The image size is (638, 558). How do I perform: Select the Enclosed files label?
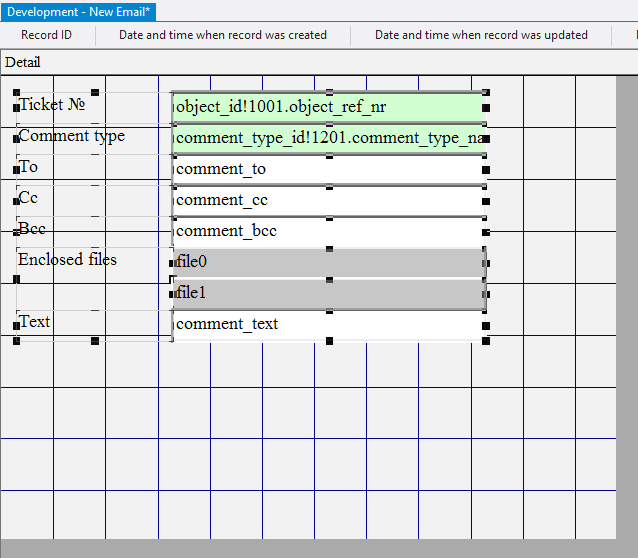coord(67,260)
